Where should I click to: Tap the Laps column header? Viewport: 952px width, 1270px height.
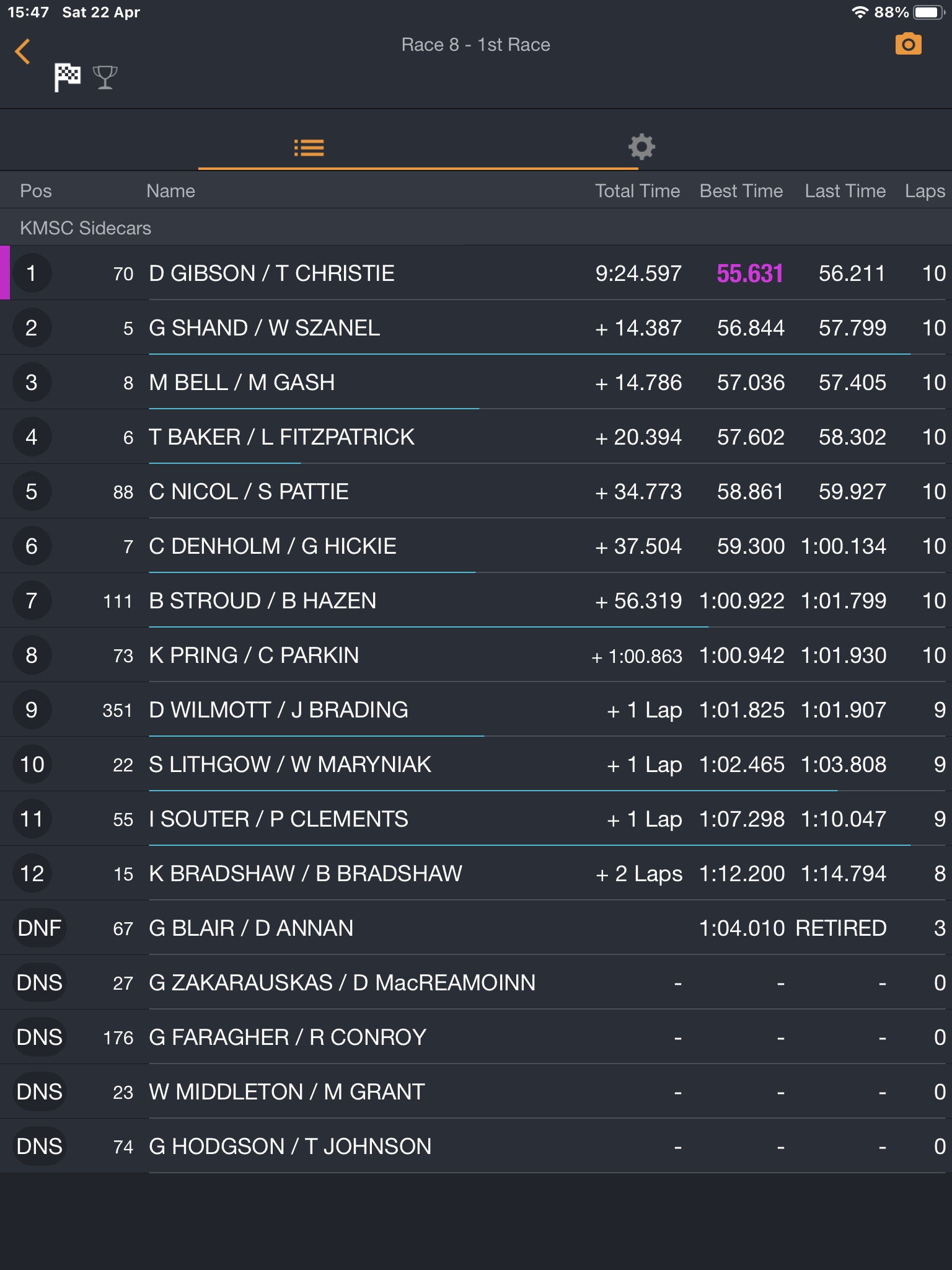[924, 191]
